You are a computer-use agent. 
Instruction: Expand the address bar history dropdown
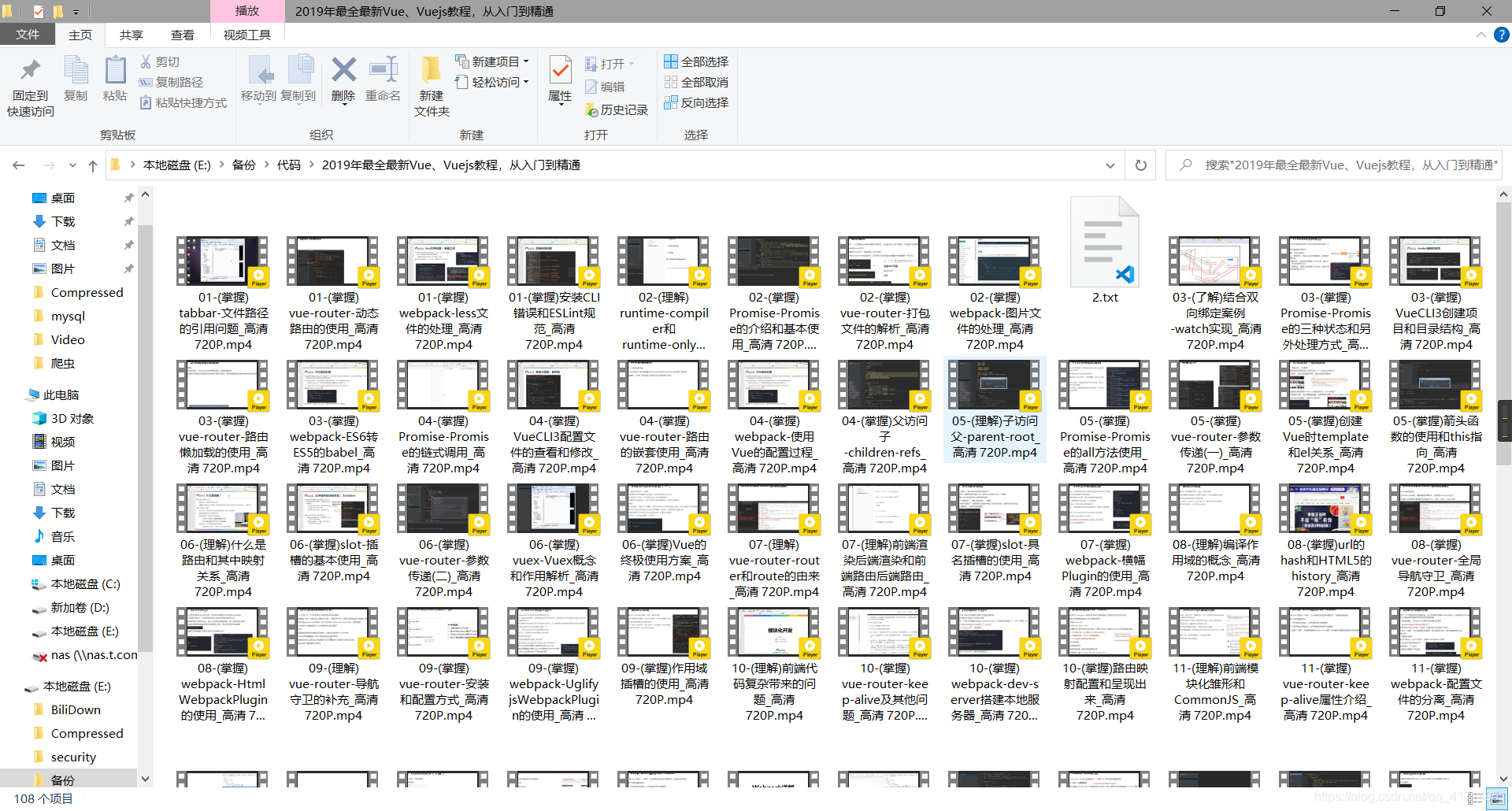(x=1110, y=165)
